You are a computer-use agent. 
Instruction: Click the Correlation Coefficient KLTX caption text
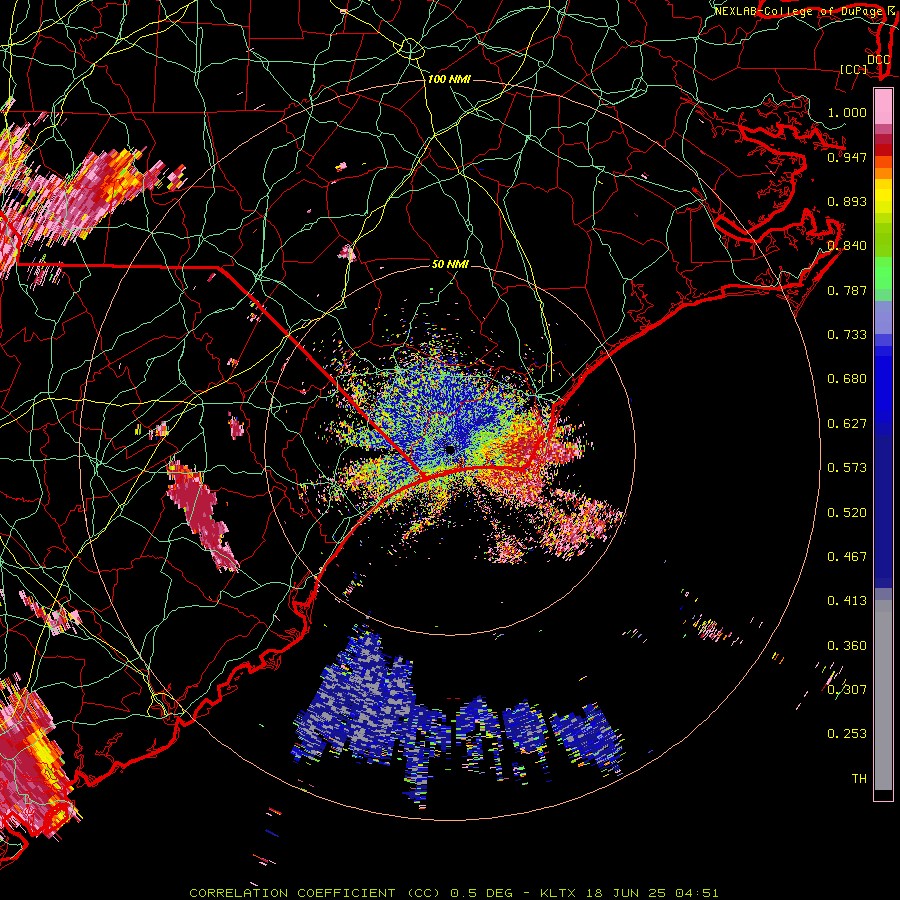coord(453,893)
